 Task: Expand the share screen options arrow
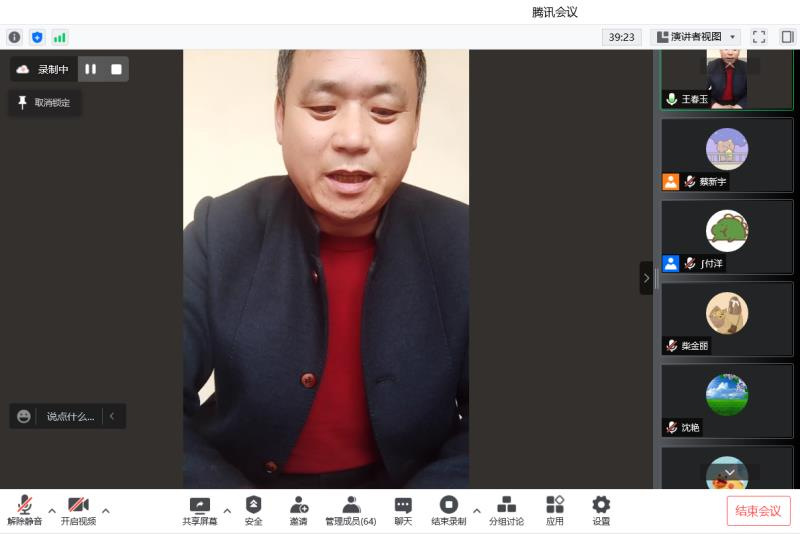pyautogui.click(x=227, y=510)
